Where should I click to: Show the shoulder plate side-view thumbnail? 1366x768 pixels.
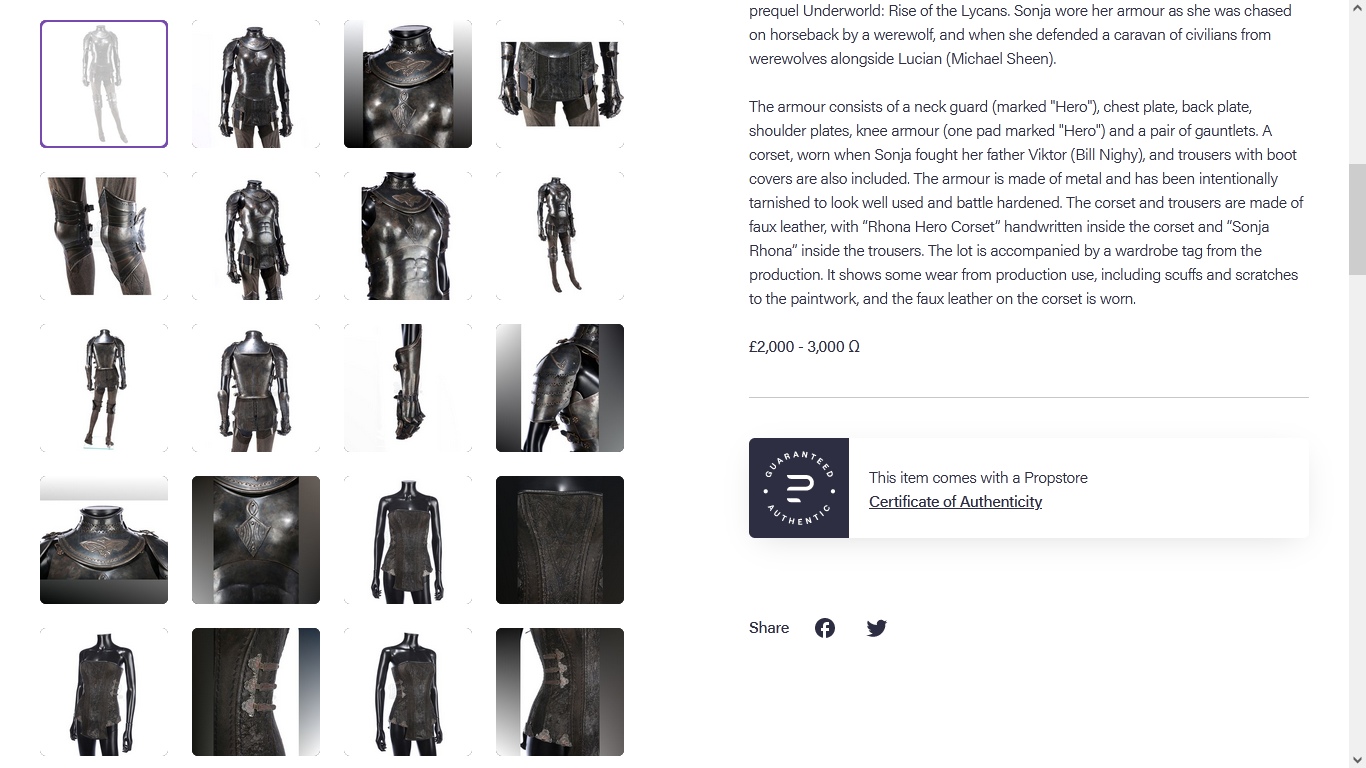(x=560, y=388)
